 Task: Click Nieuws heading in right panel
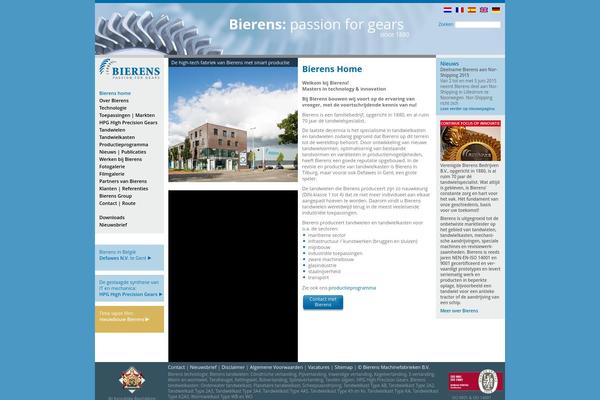(449, 64)
